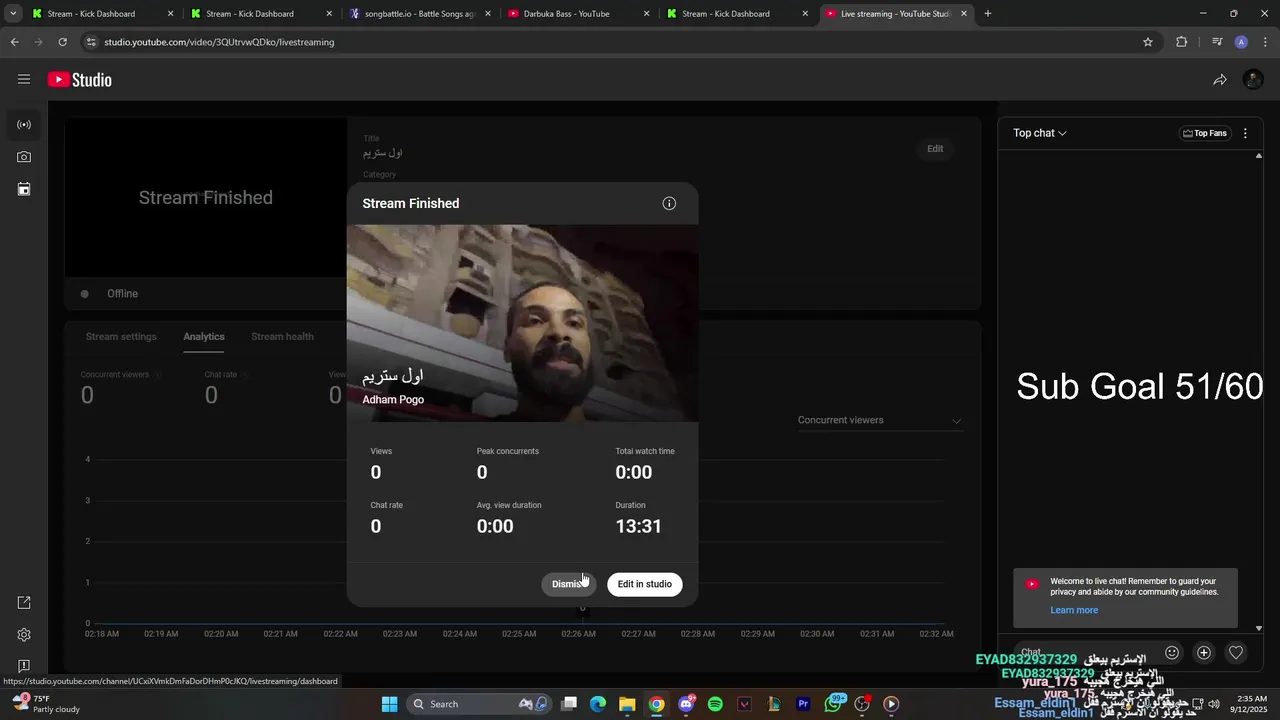Click the Windows Start button
This screenshot has height=720, width=1280.
coord(389,704)
